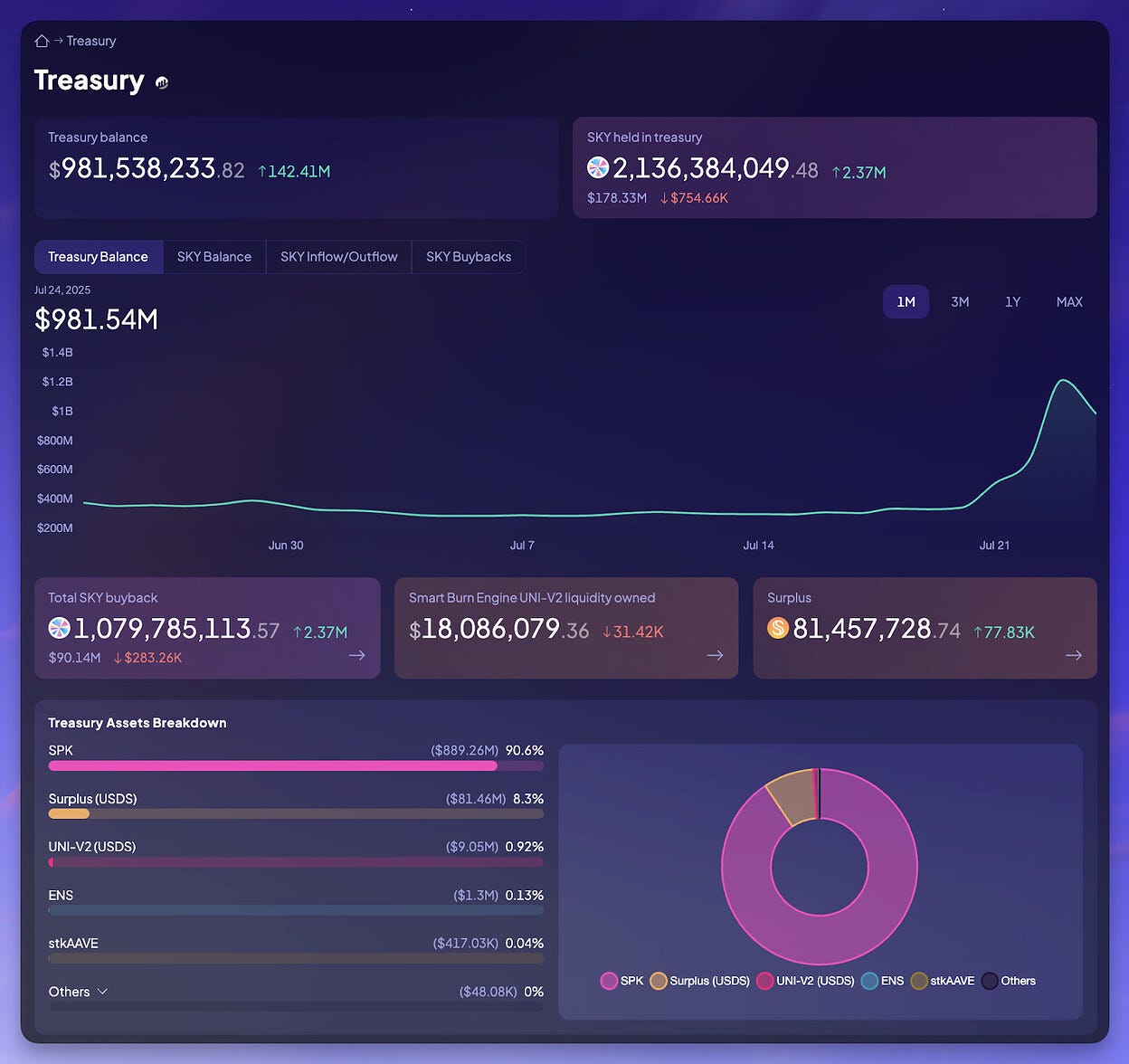Click the $981.54M chart headline value
Screen dimensions: 1129x1064
(96, 319)
